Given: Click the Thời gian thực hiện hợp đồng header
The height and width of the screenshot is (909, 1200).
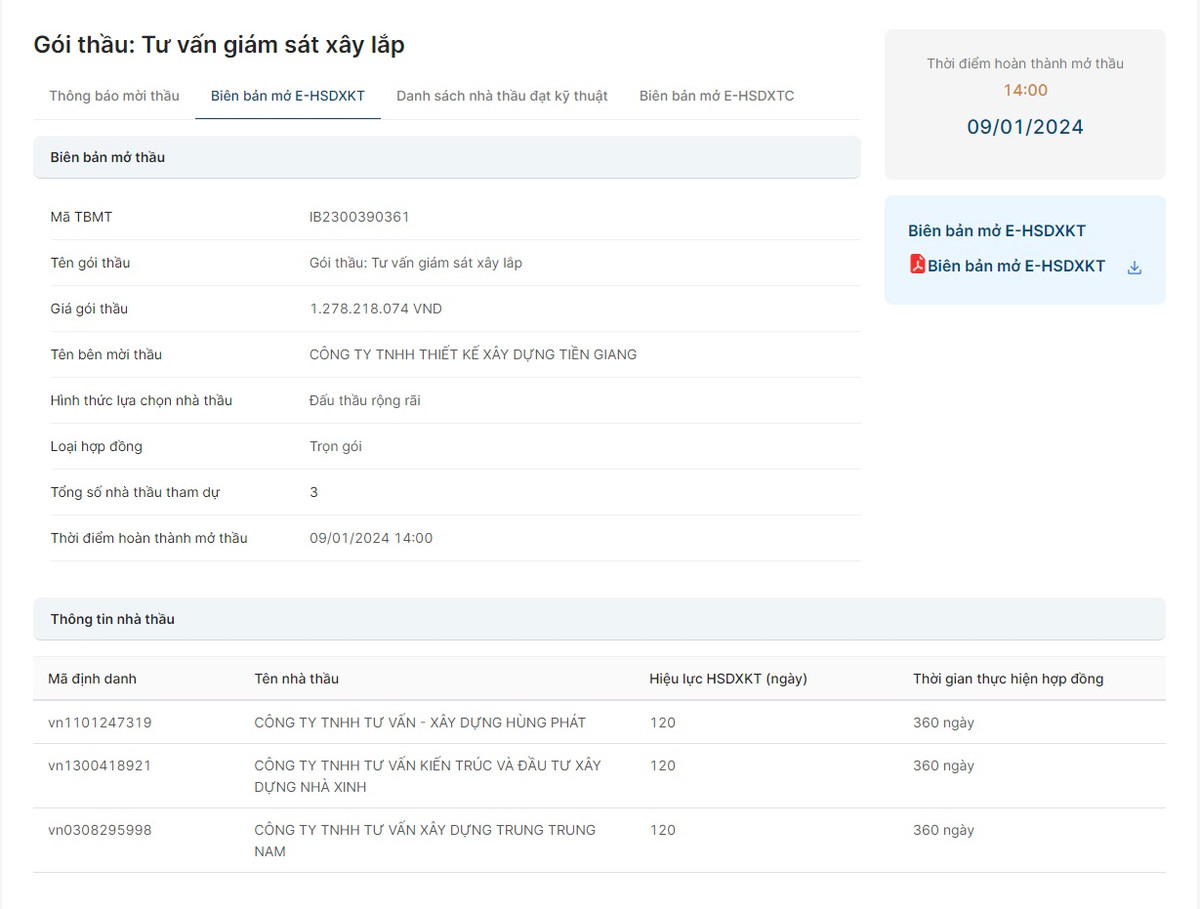Looking at the screenshot, I should click(x=1008, y=679).
